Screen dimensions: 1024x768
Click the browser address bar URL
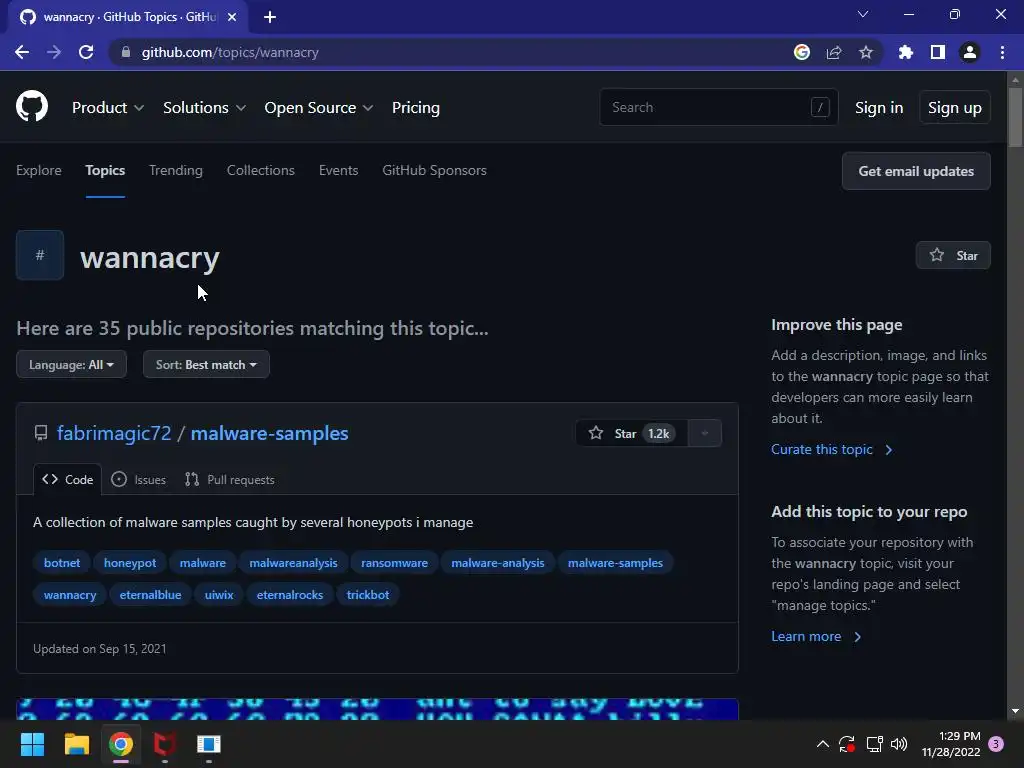(x=230, y=52)
